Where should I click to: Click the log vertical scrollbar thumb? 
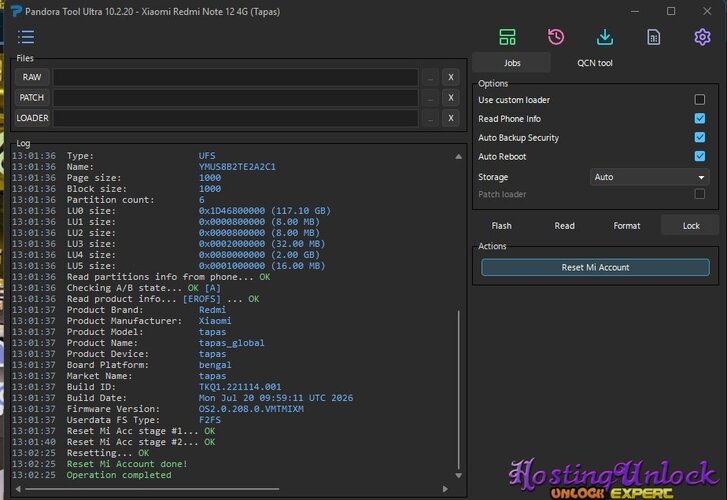458,390
